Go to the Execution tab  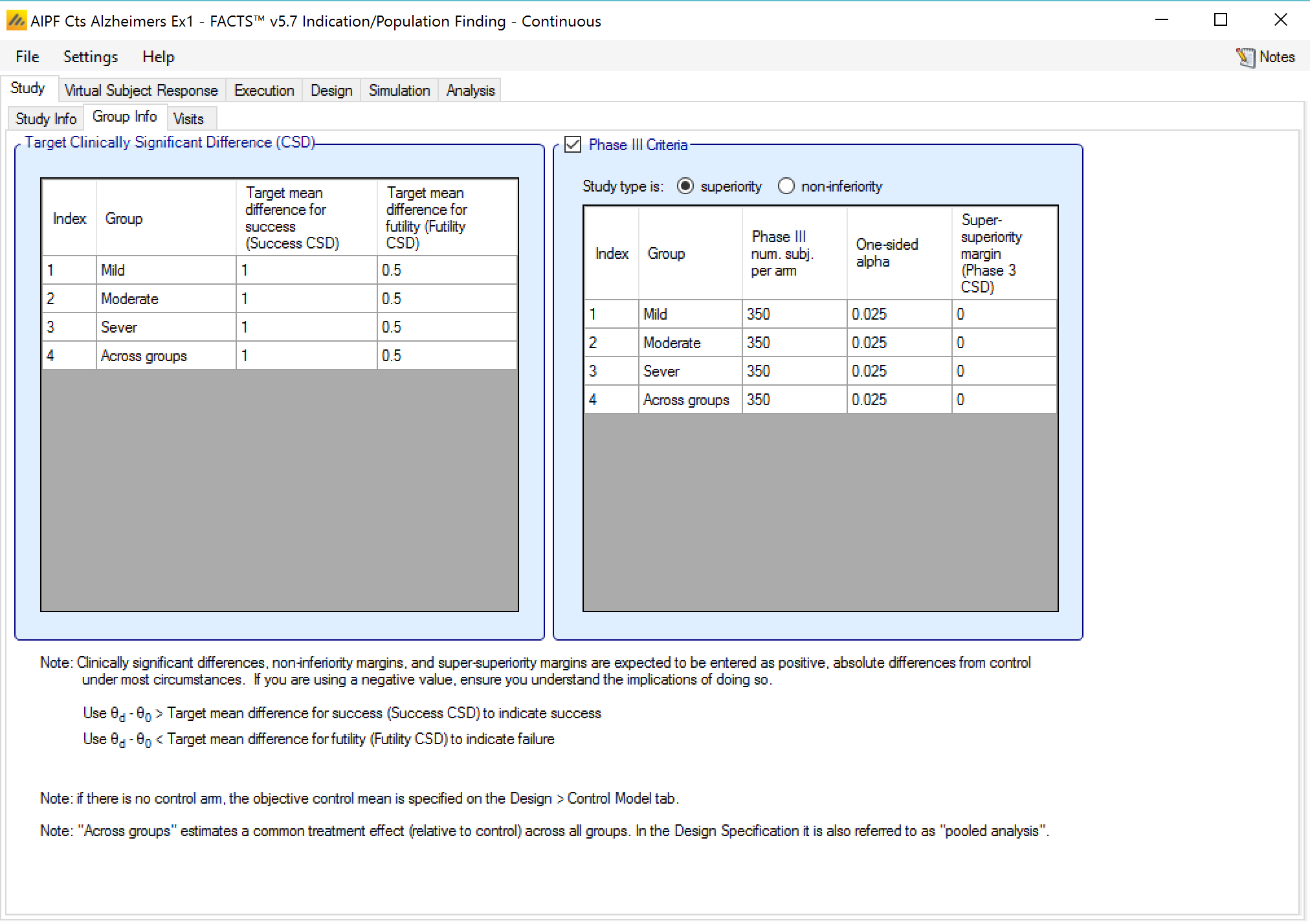point(264,91)
